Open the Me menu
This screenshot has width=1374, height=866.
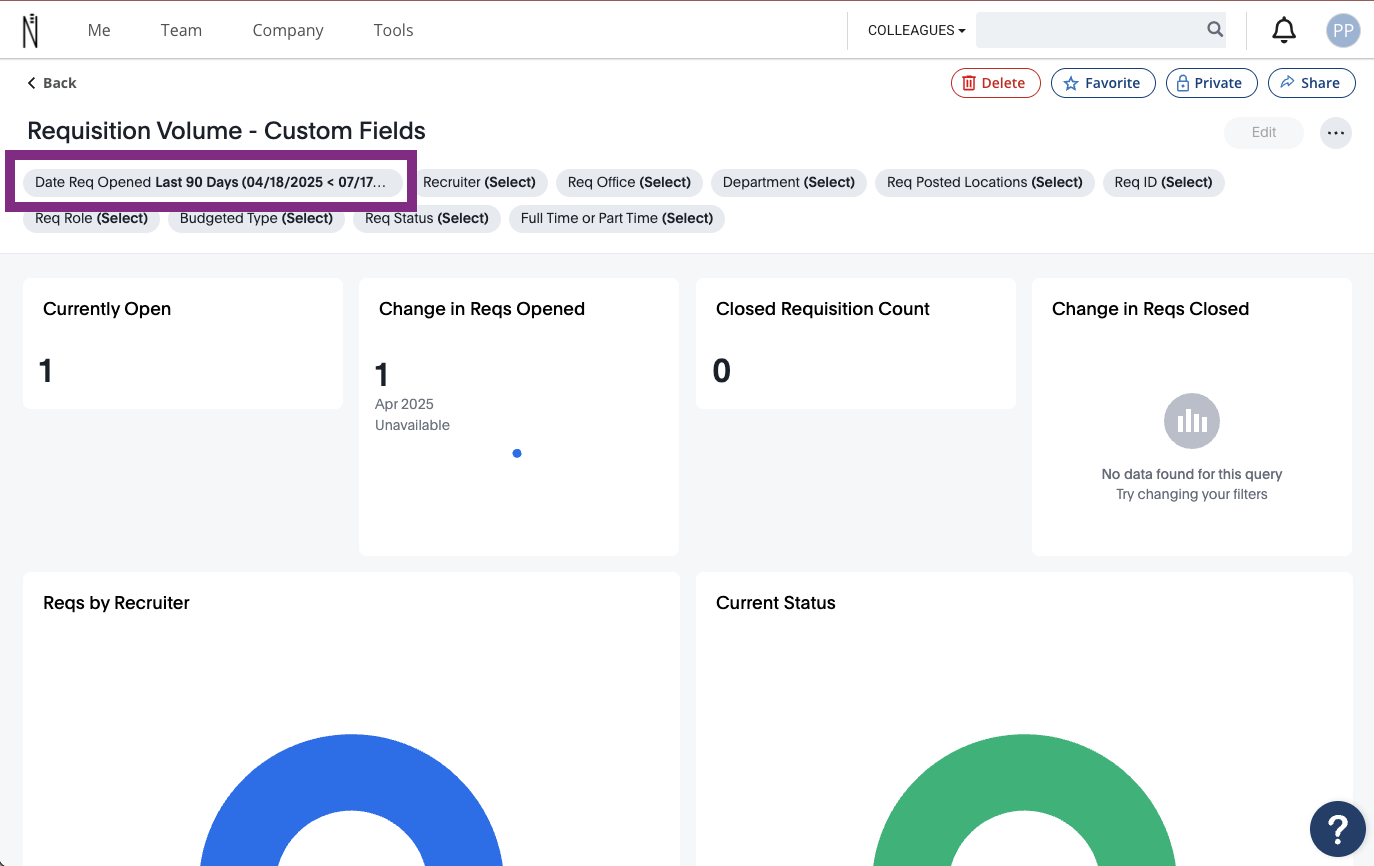(x=99, y=30)
